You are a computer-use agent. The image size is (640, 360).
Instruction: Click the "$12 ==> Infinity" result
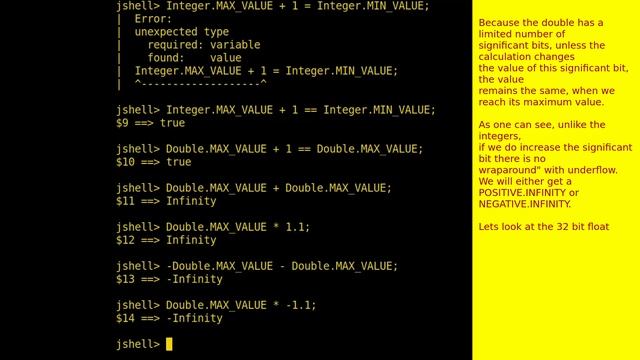tap(166, 240)
